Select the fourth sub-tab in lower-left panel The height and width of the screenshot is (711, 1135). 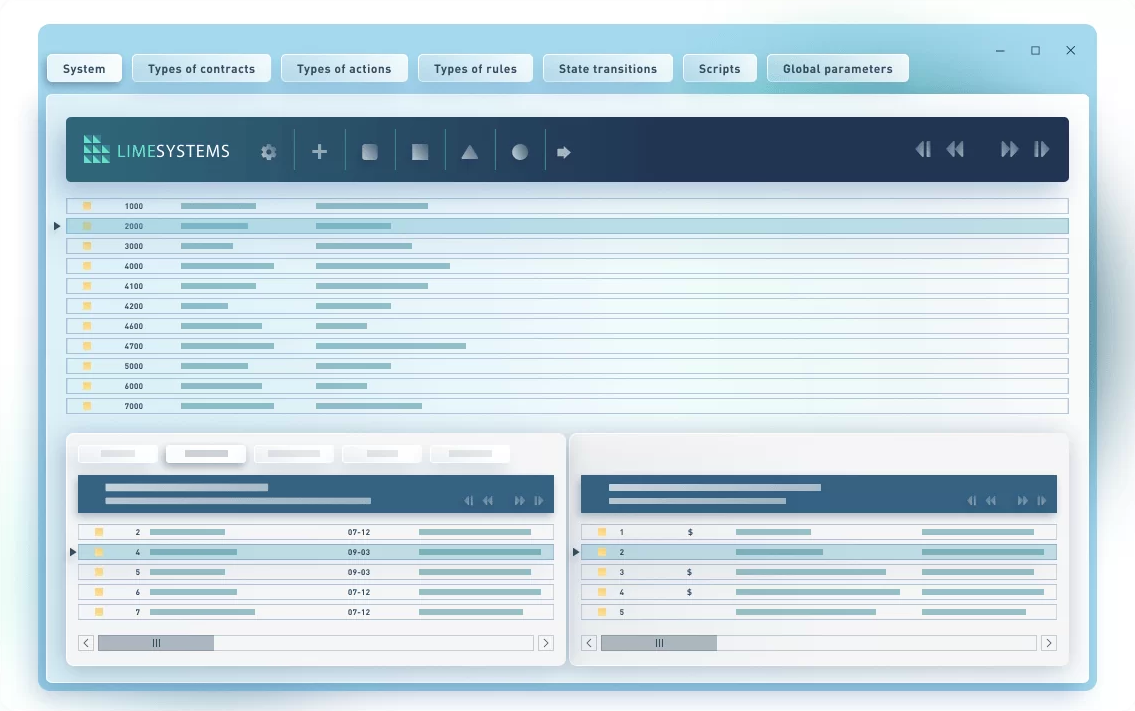coord(382,454)
